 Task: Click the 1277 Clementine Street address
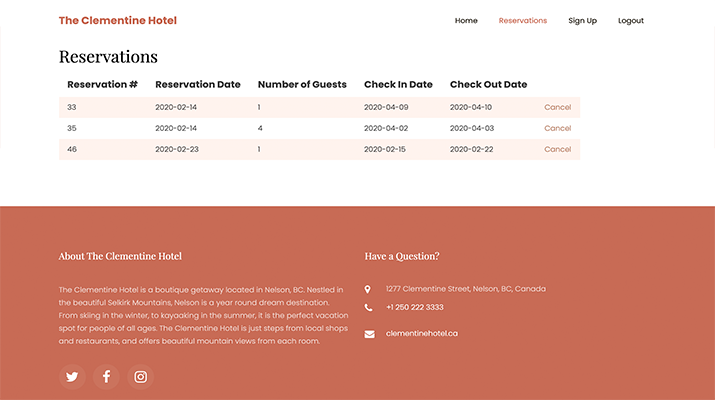point(465,289)
